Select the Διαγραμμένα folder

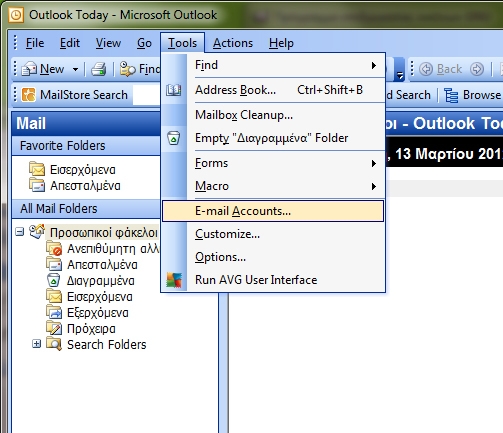point(101,281)
